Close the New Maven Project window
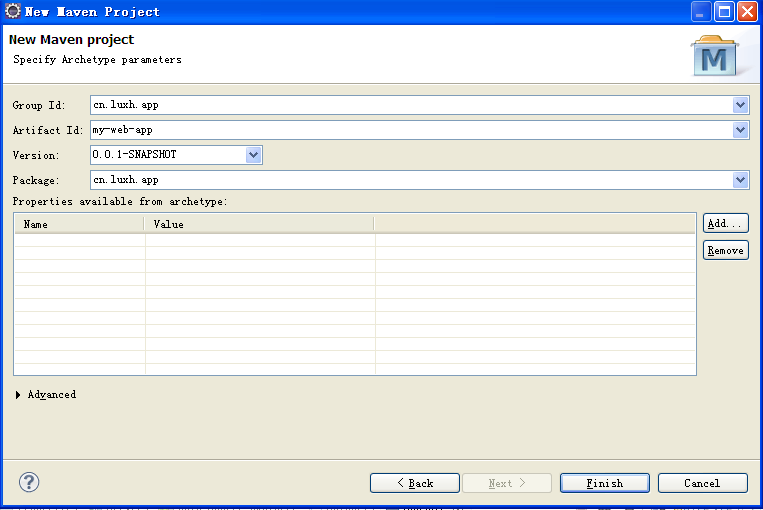The image size is (763, 510). coord(747,12)
